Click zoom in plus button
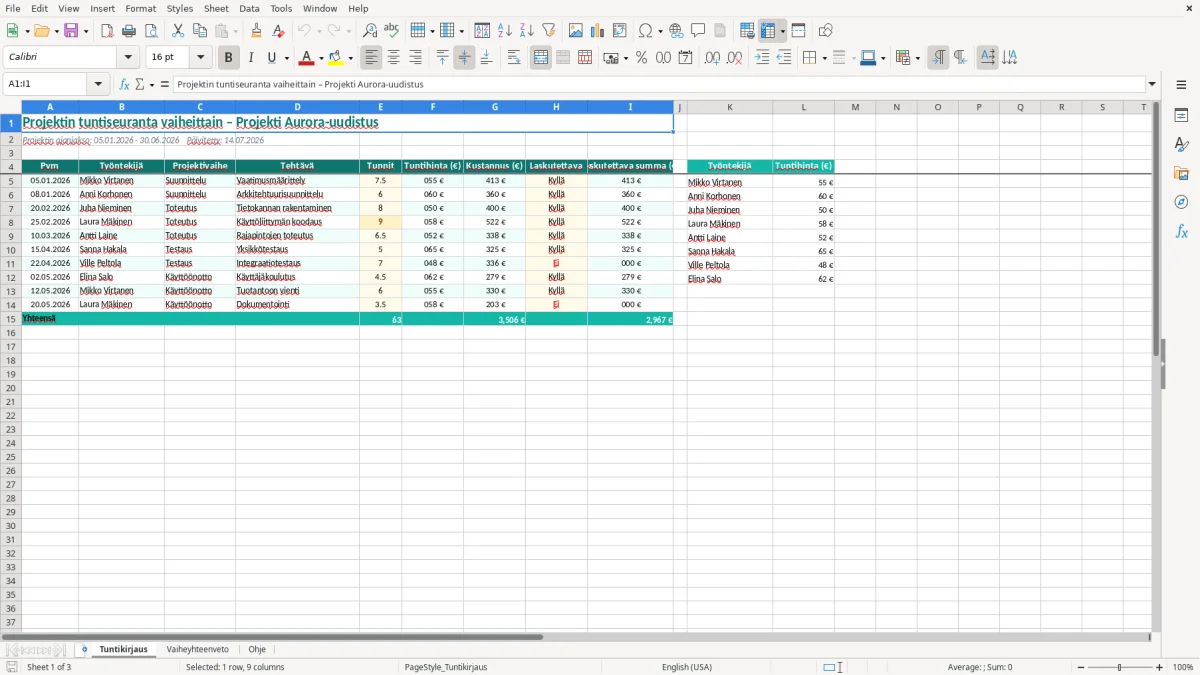 [1160, 667]
